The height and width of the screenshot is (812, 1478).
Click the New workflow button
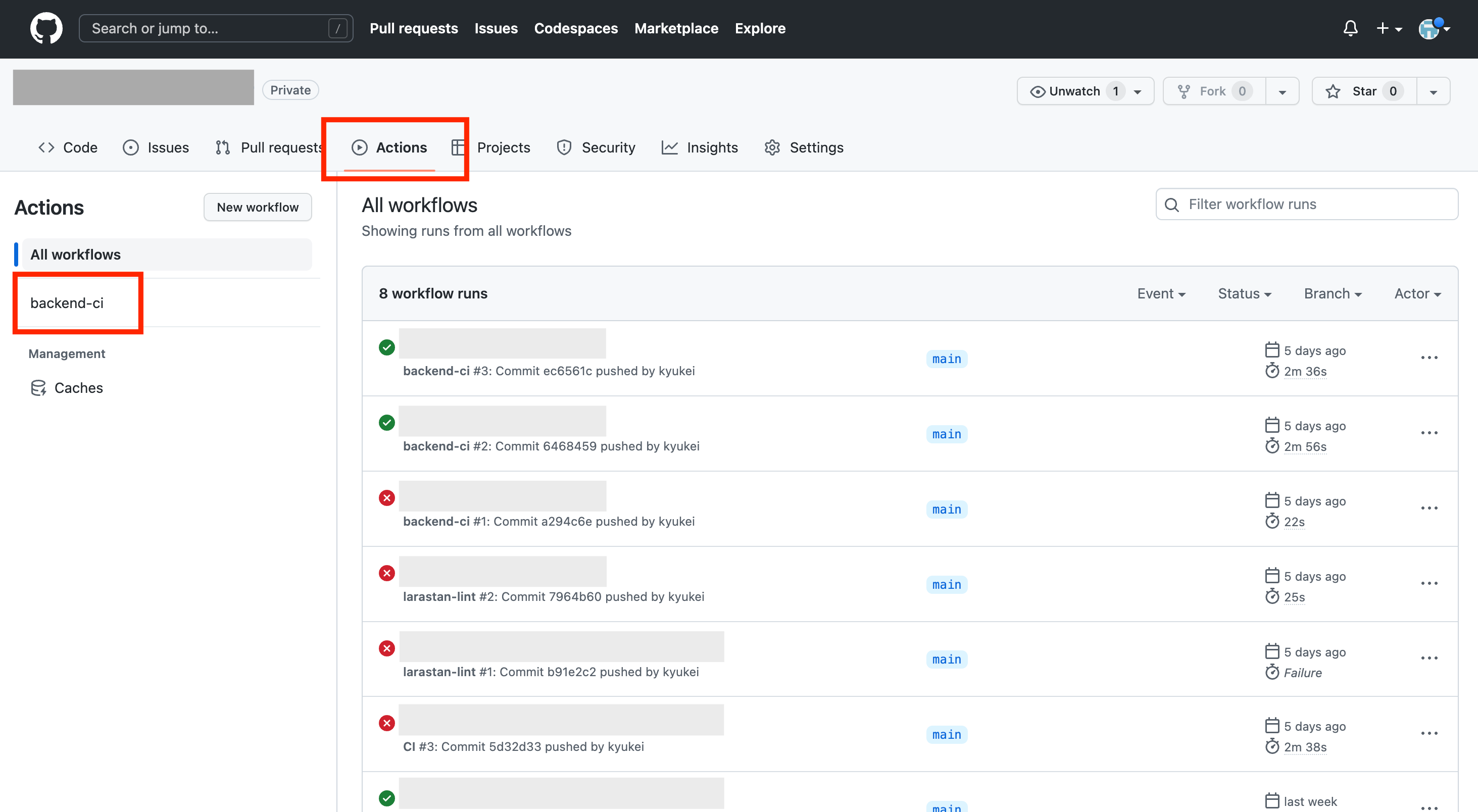(x=257, y=207)
